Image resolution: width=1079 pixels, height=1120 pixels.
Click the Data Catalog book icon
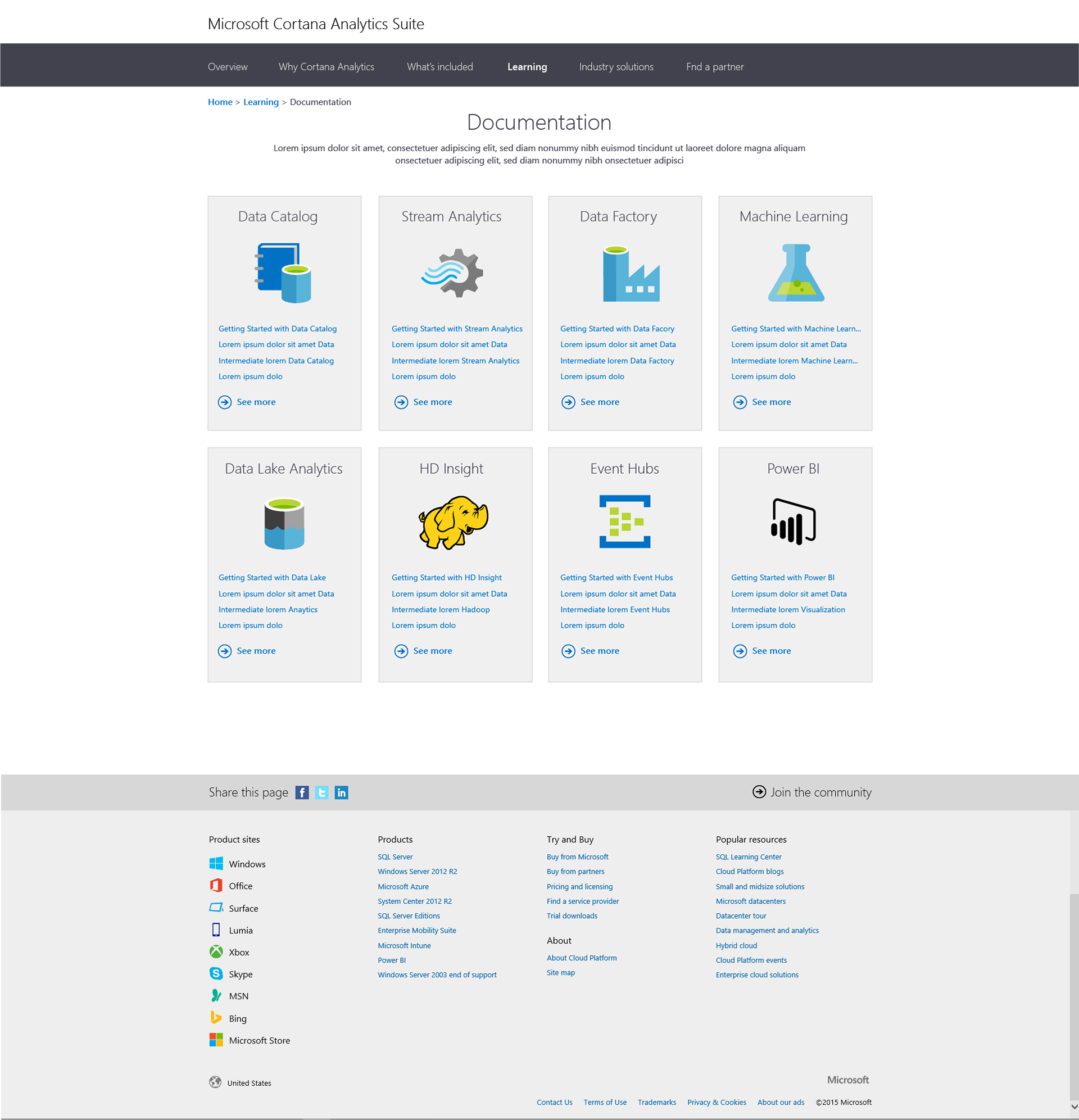[283, 273]
